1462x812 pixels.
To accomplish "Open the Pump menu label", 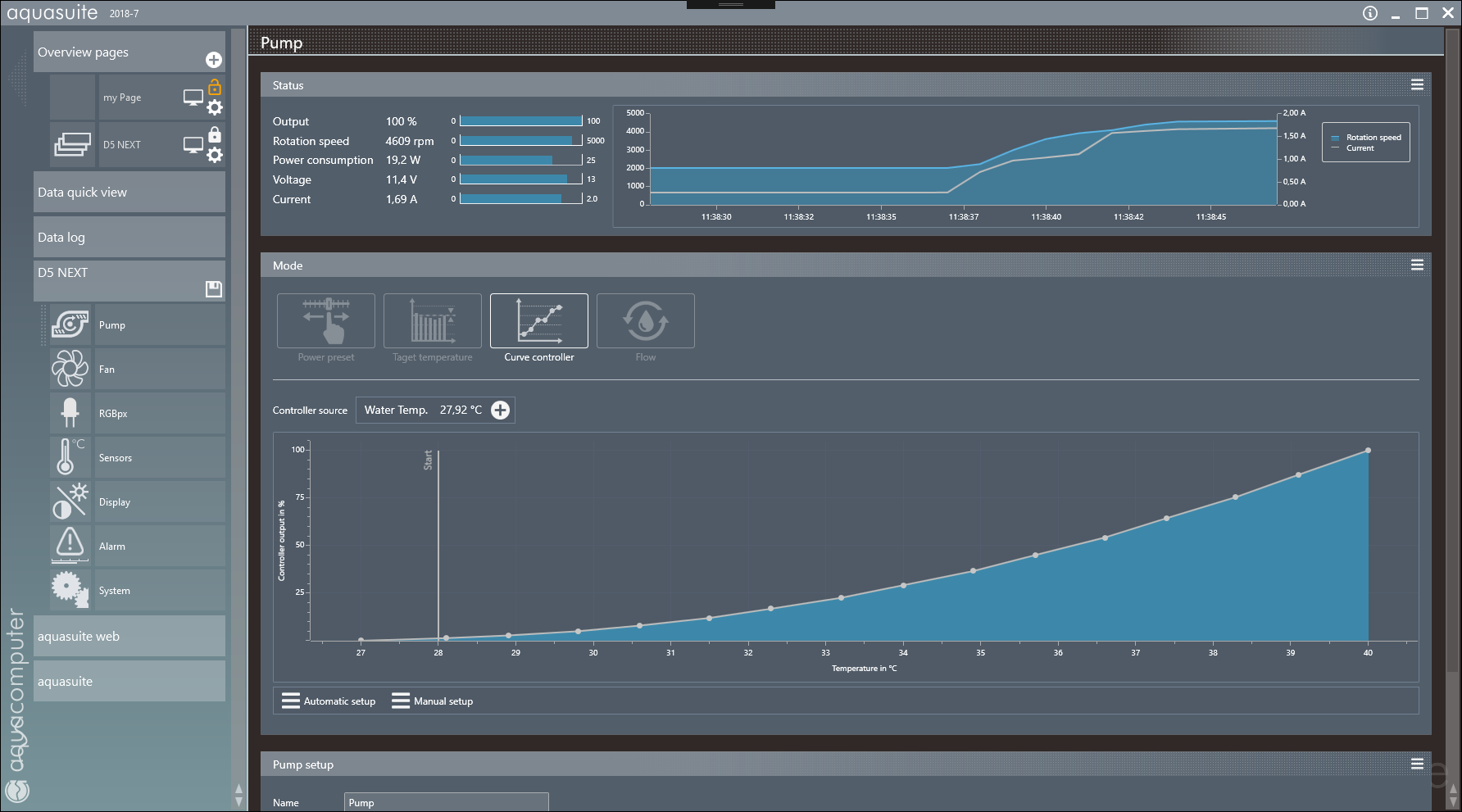I will pyautogui.click(x=112, y=325).
